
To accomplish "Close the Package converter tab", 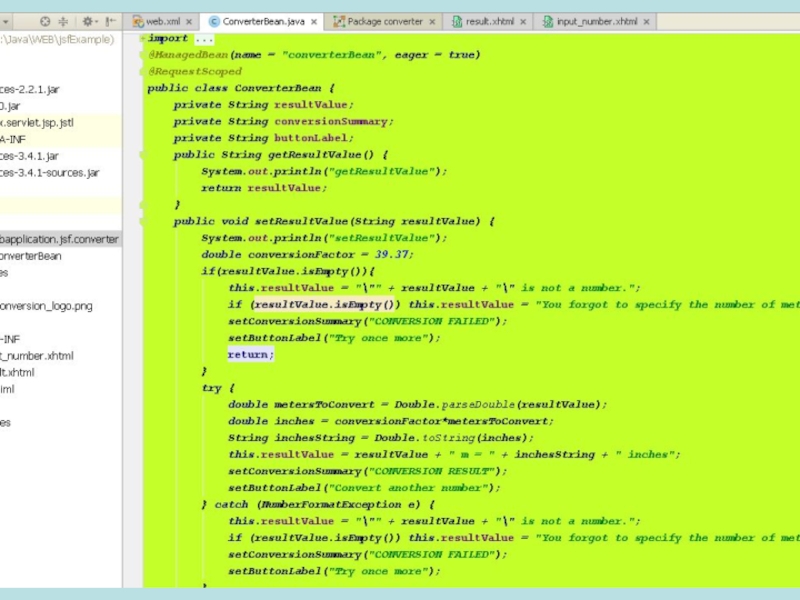I will [432, 21].
